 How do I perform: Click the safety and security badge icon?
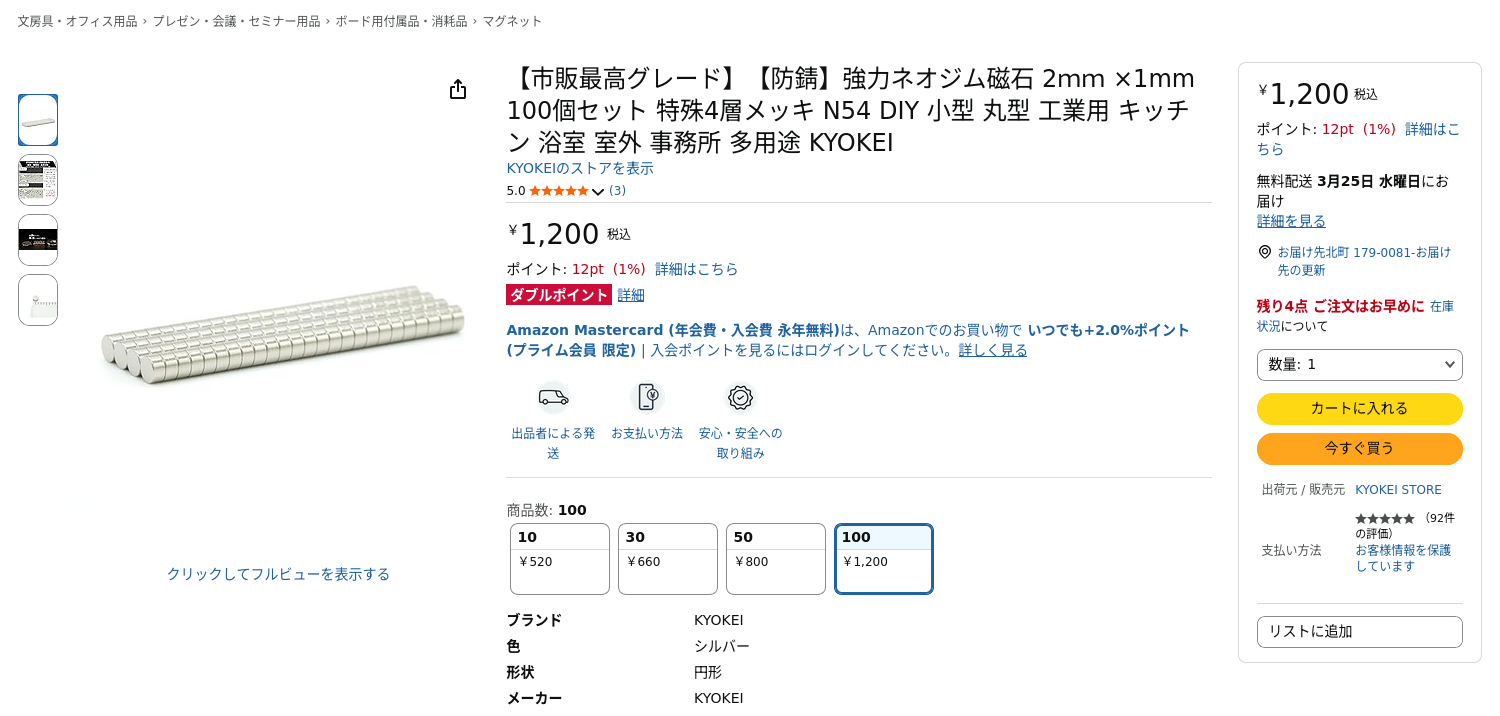(x=740, y=397)
